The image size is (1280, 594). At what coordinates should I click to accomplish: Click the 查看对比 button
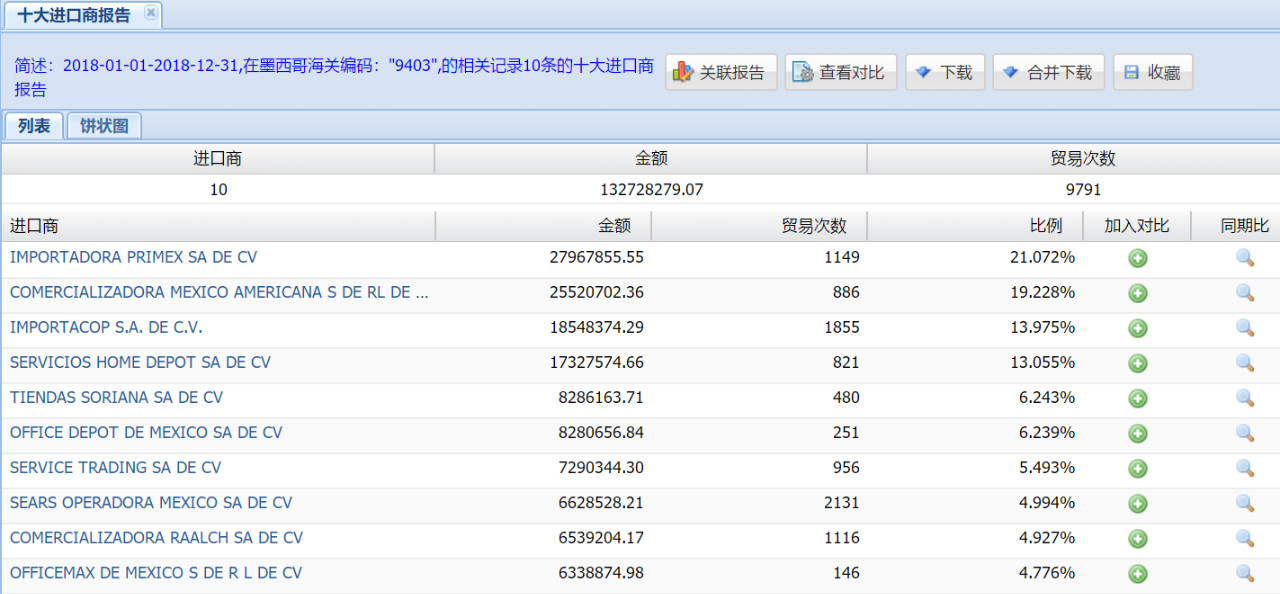(840, 72)
